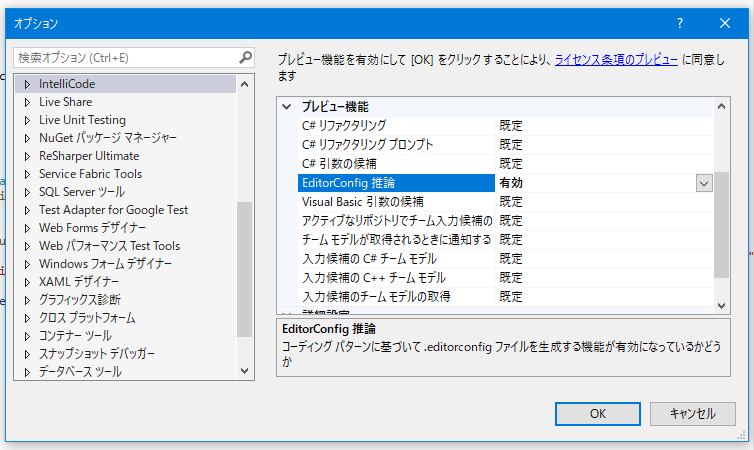754x450 pixels.
Task: Select ReSharper Ultimate tree item
Action: [x=89, y=156]
